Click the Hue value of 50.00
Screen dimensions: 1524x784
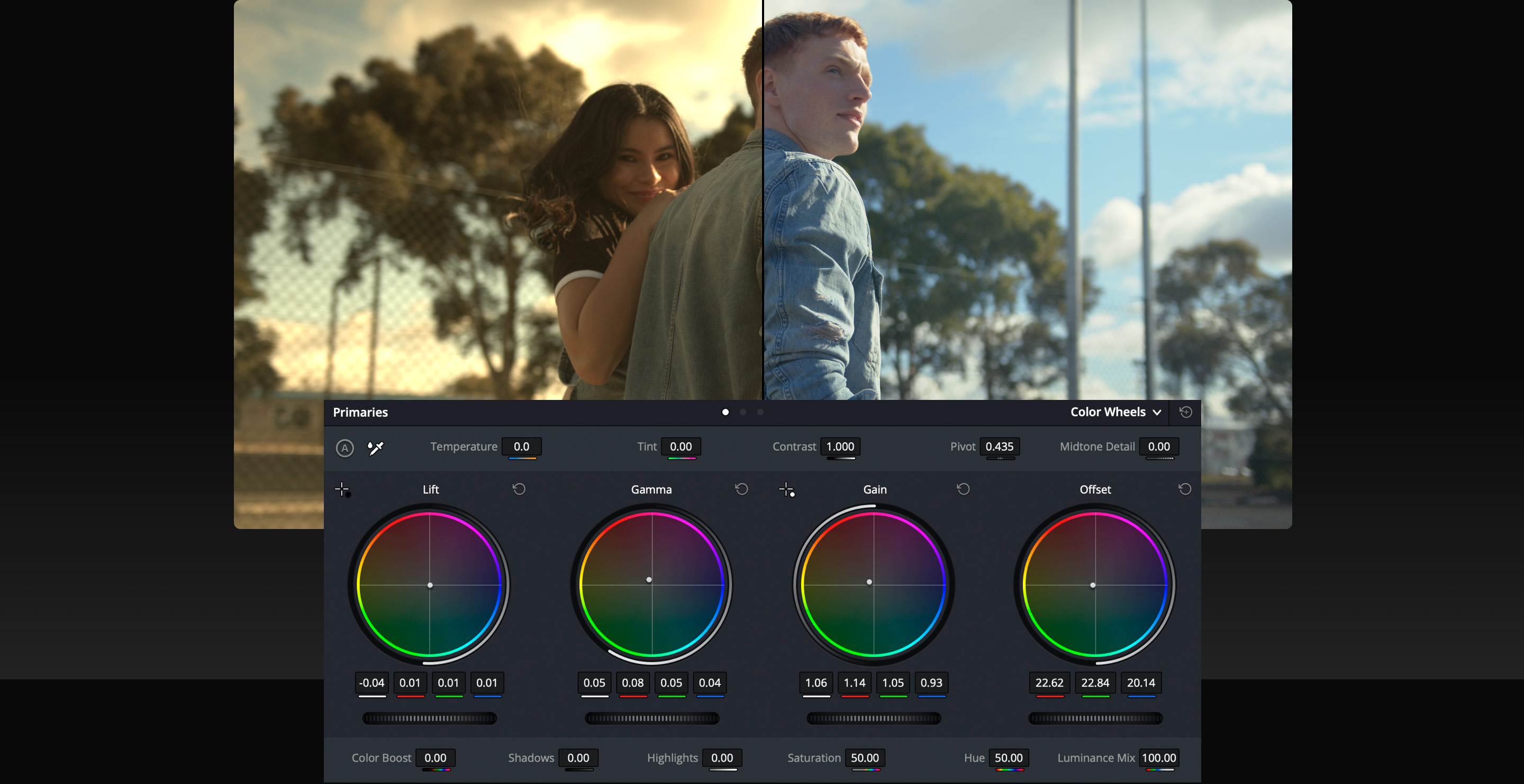[1009, 758]
